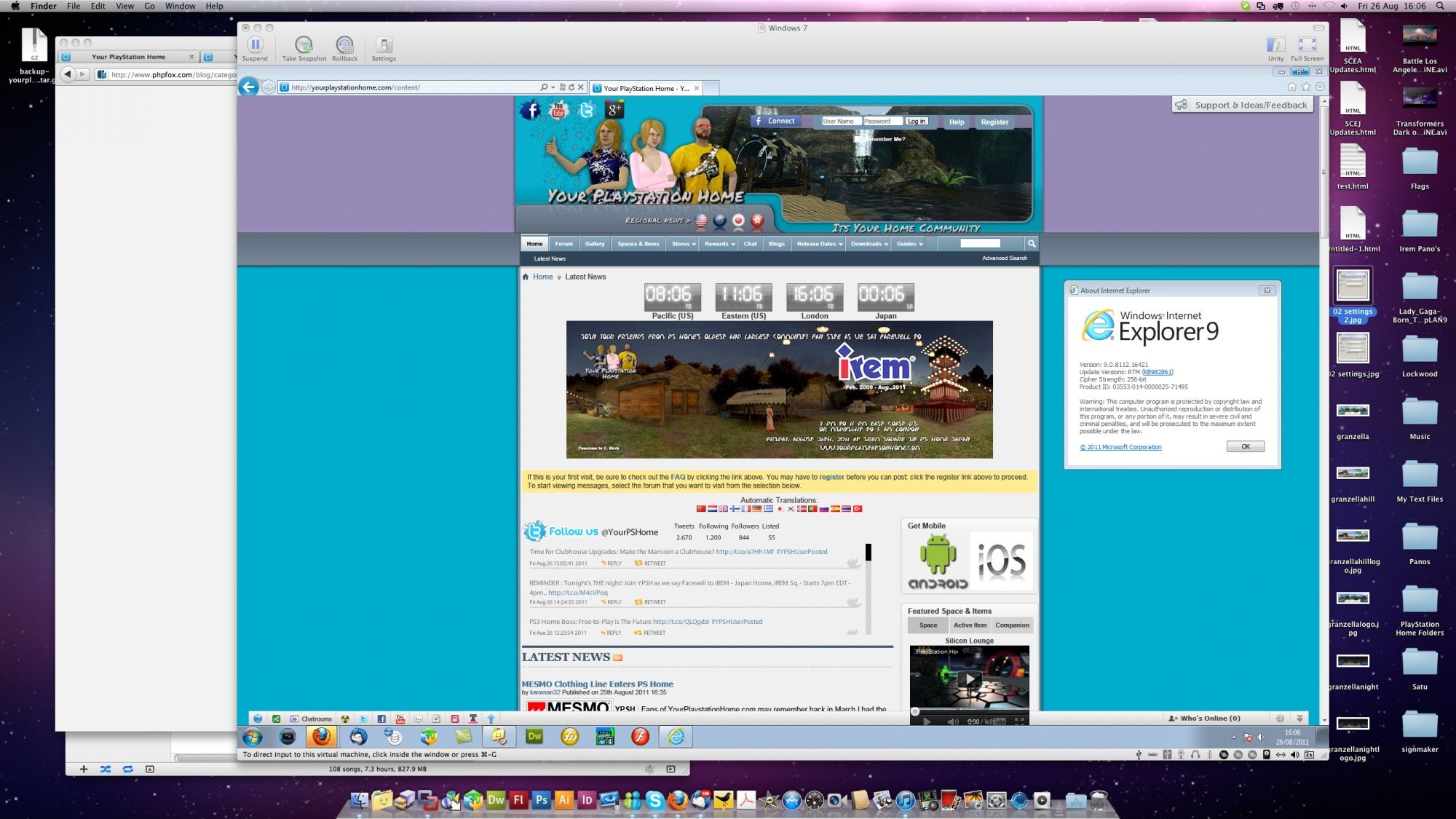Open the virtual machine Settings toolbar icon
Image resolution: width=1456 pixels, height=819 pixels.
tap(384, 45)
